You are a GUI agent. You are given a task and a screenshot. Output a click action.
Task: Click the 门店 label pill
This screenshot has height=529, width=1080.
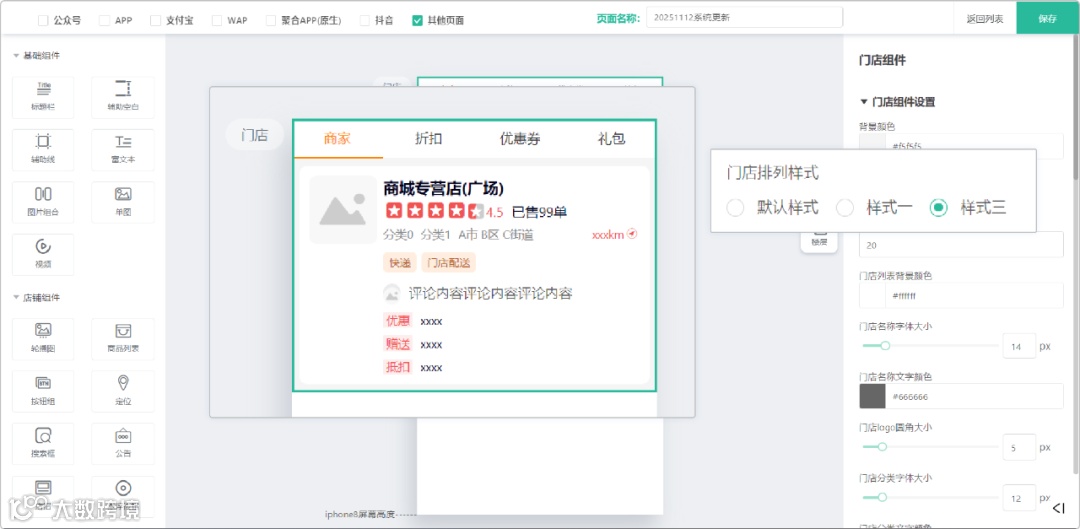point(254,135)
